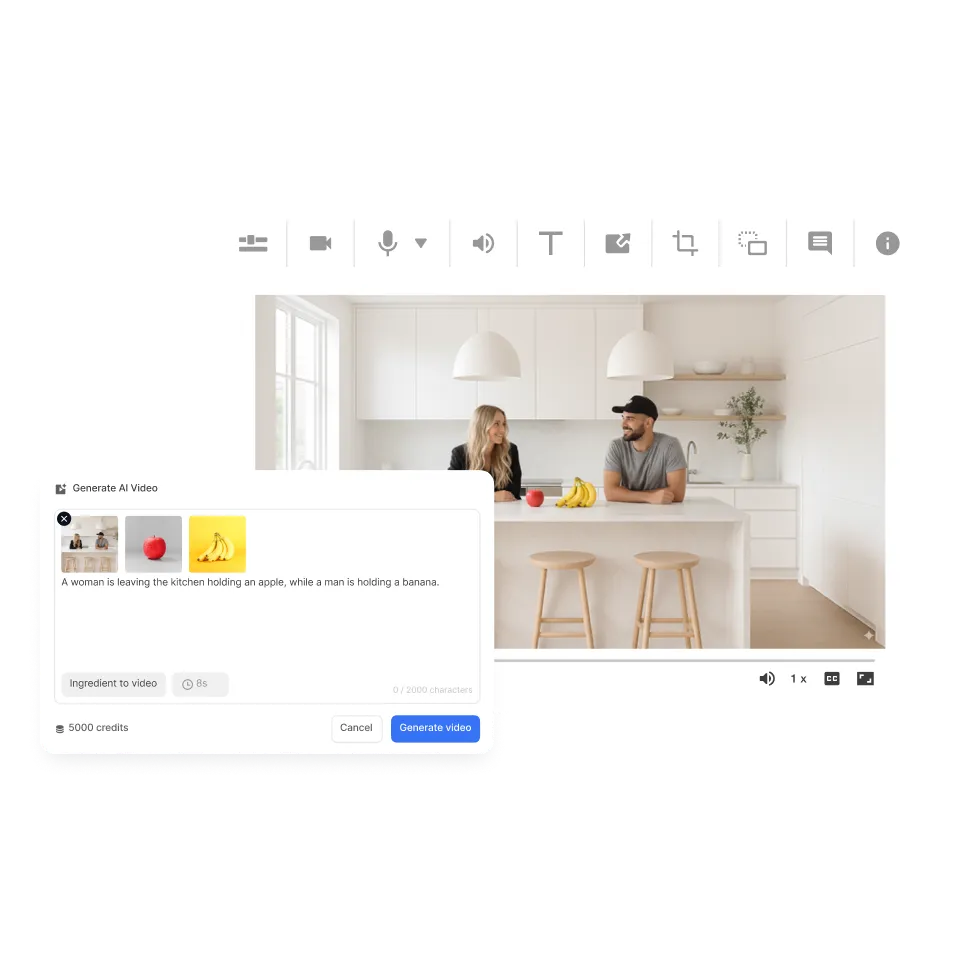Select the banana ingredient thumbnail
Image resolution: width=960 pixels, height=960 pixels.
click(217, 543)
